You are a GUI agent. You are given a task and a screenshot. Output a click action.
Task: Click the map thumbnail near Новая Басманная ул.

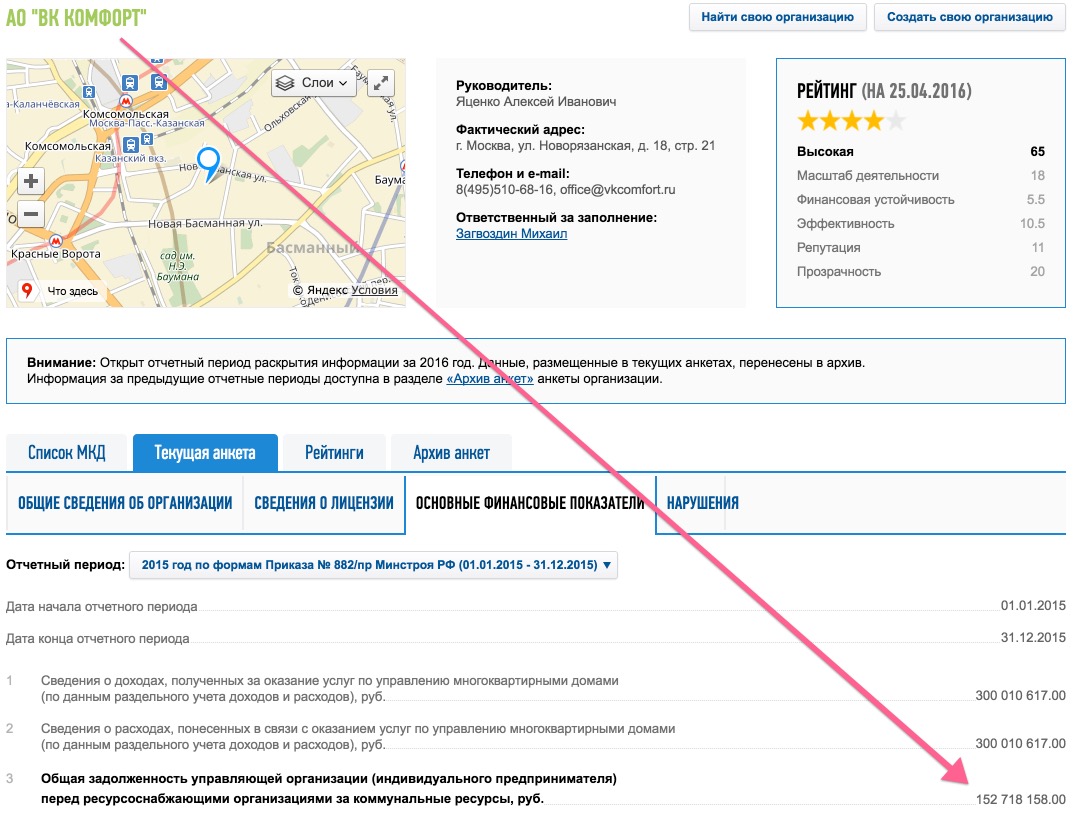tap(205, 223)
